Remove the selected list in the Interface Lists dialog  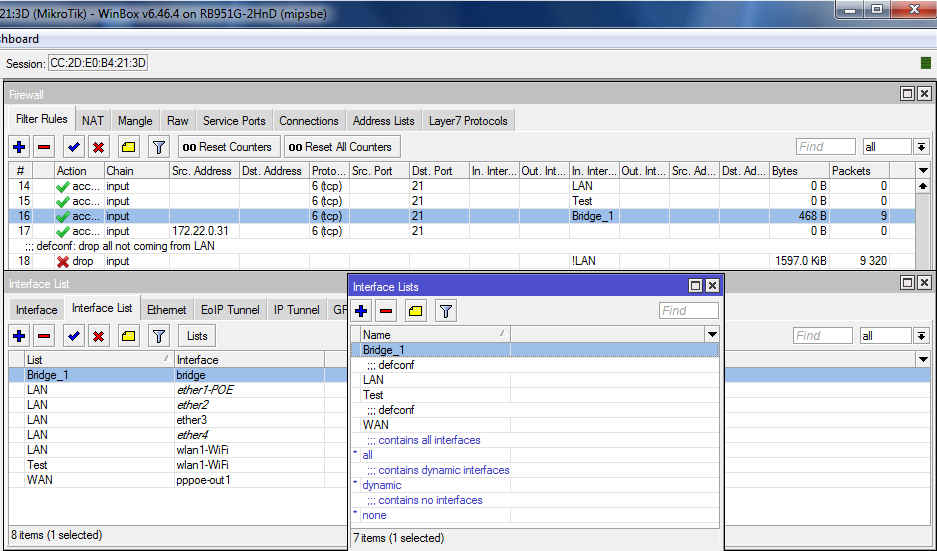[x=386, y=311]
